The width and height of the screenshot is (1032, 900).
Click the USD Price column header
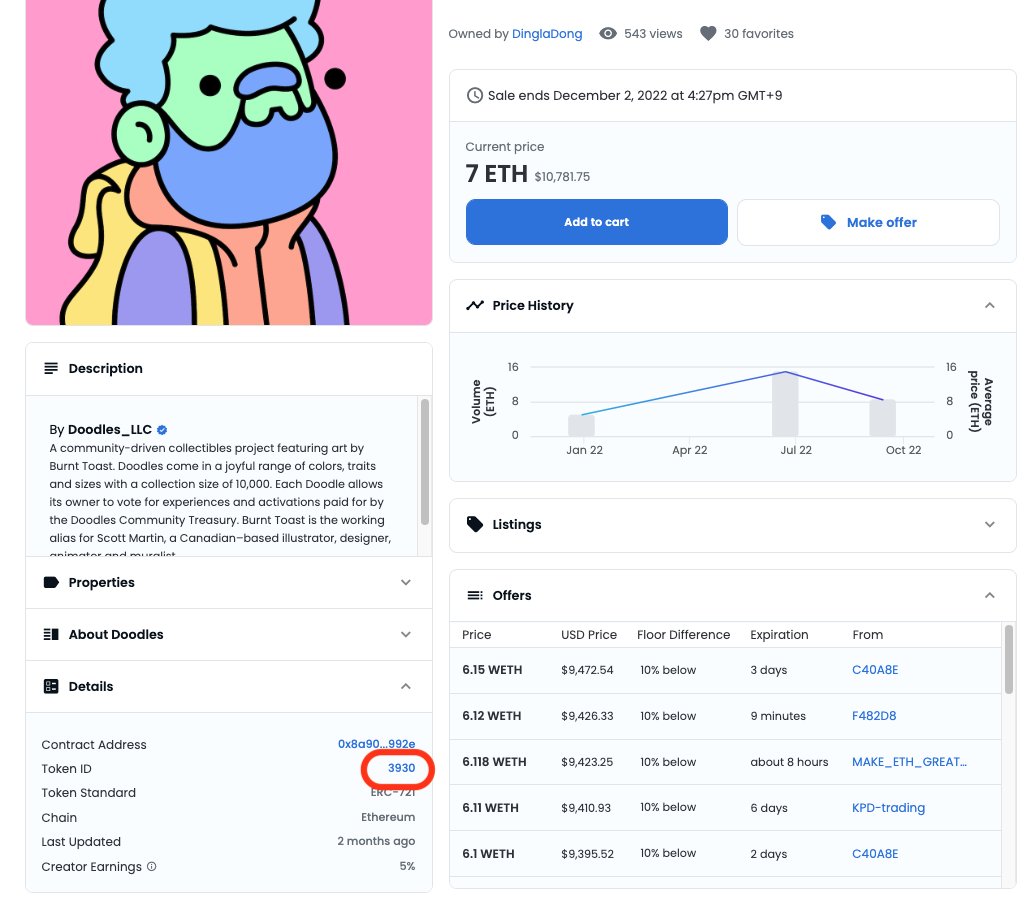pyautogui.click(x=589, y=635)
